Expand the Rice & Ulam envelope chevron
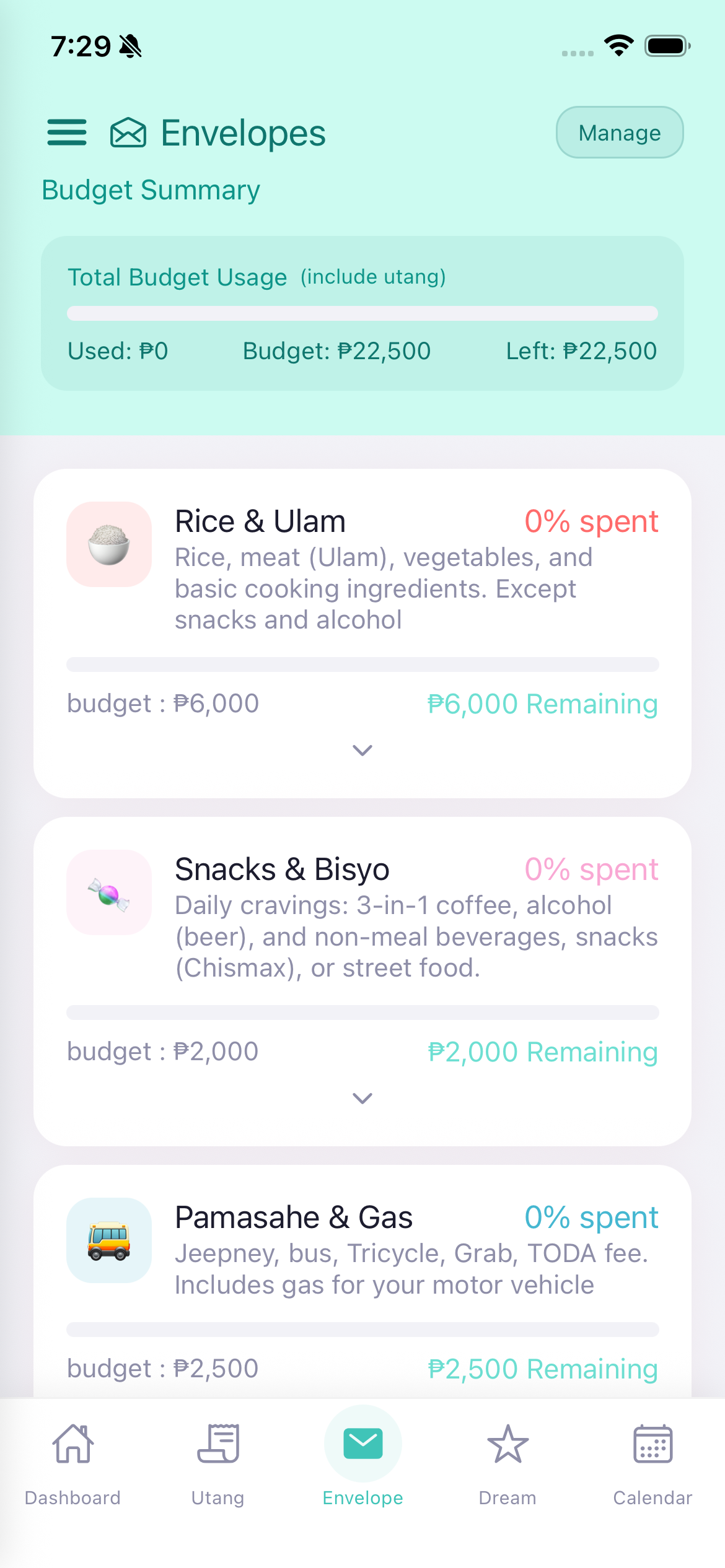Image resolution: width=725 pixels, height=1568 pixels. [362, 751]
